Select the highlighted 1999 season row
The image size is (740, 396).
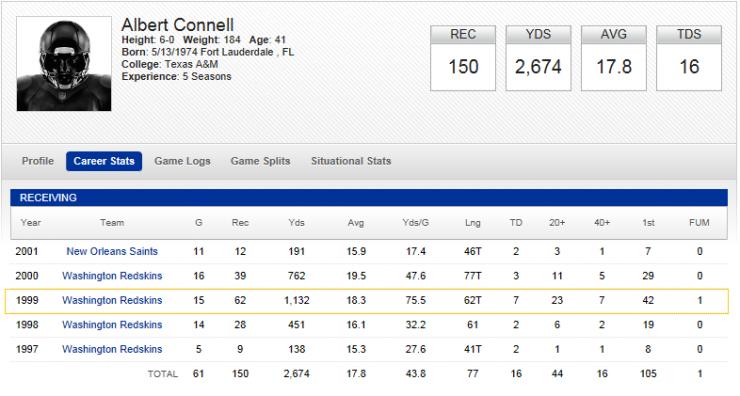point(367,301)
